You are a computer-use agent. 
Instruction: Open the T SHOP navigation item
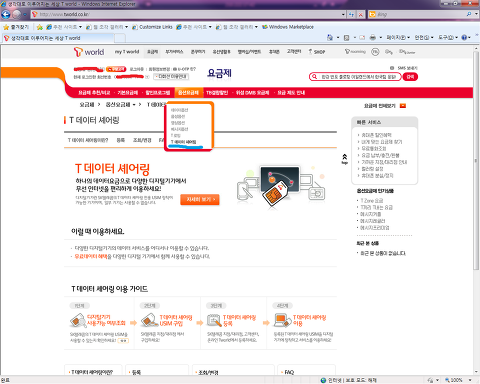tap(316, 52)
